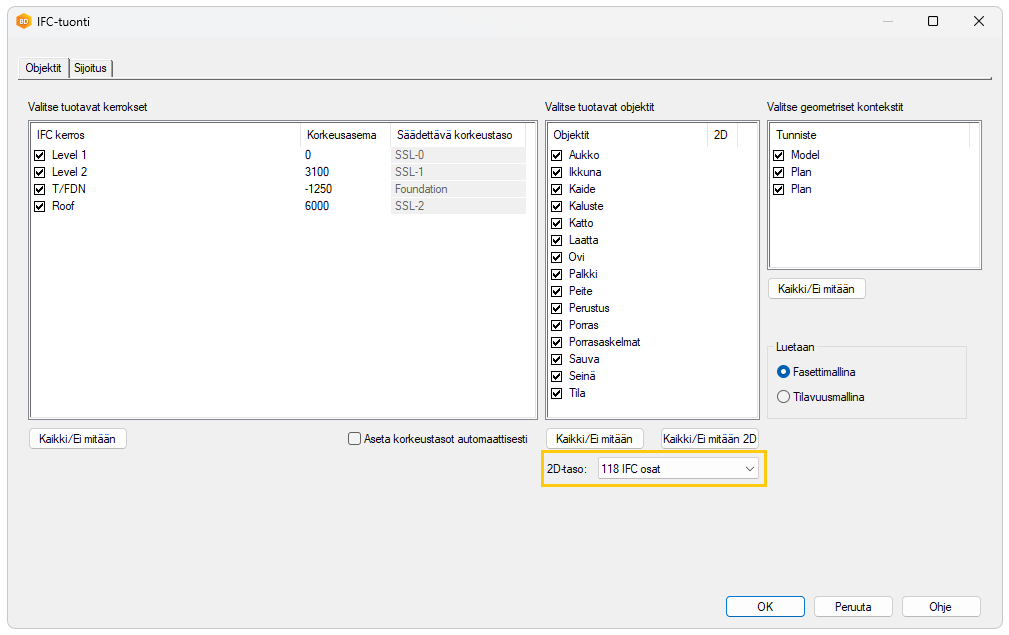Toggle the T/FDN storey checkbox
Viewport: 1009px width, 635px height.
[x=40, y=189]
